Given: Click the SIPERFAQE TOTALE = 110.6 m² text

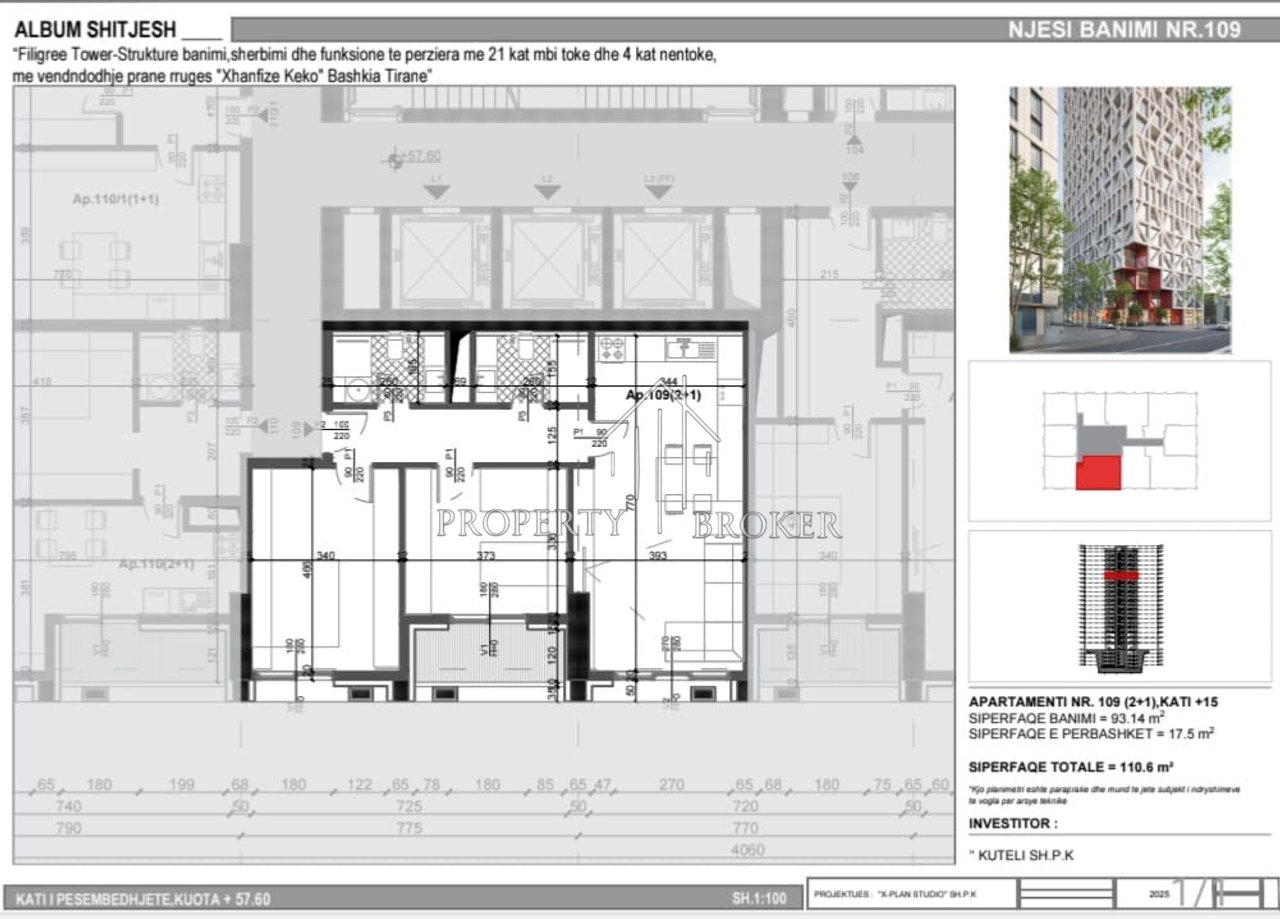Looking at the screenshot, I should coord(1071,768).
